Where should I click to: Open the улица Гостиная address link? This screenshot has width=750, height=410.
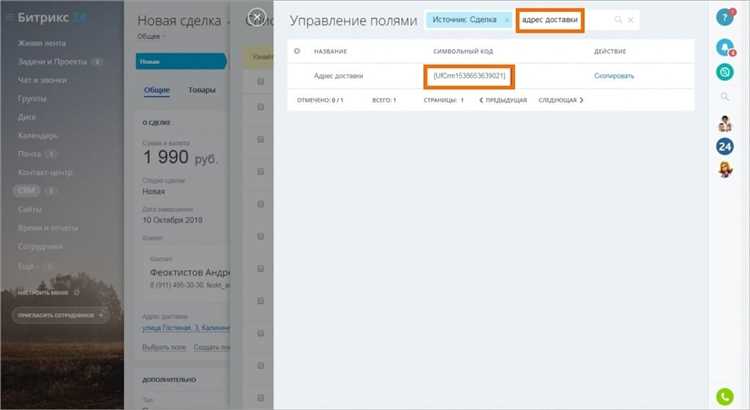tap(186, 328)
